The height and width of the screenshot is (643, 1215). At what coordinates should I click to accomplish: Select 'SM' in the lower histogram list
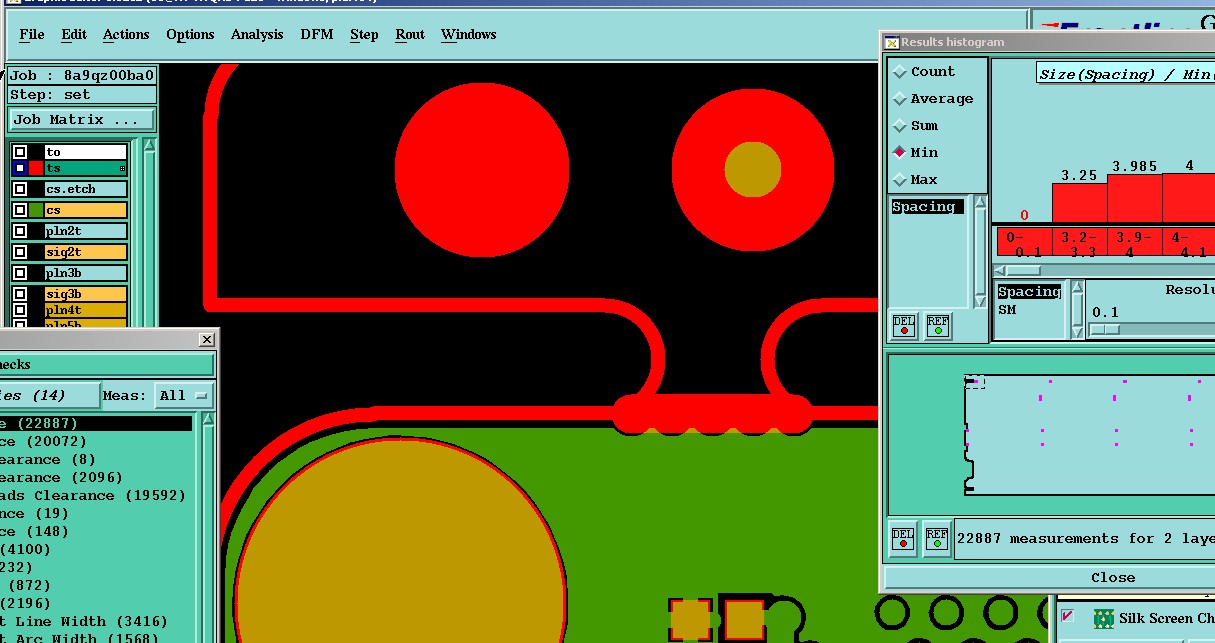pyautogui.click(x=1007, y=310)
